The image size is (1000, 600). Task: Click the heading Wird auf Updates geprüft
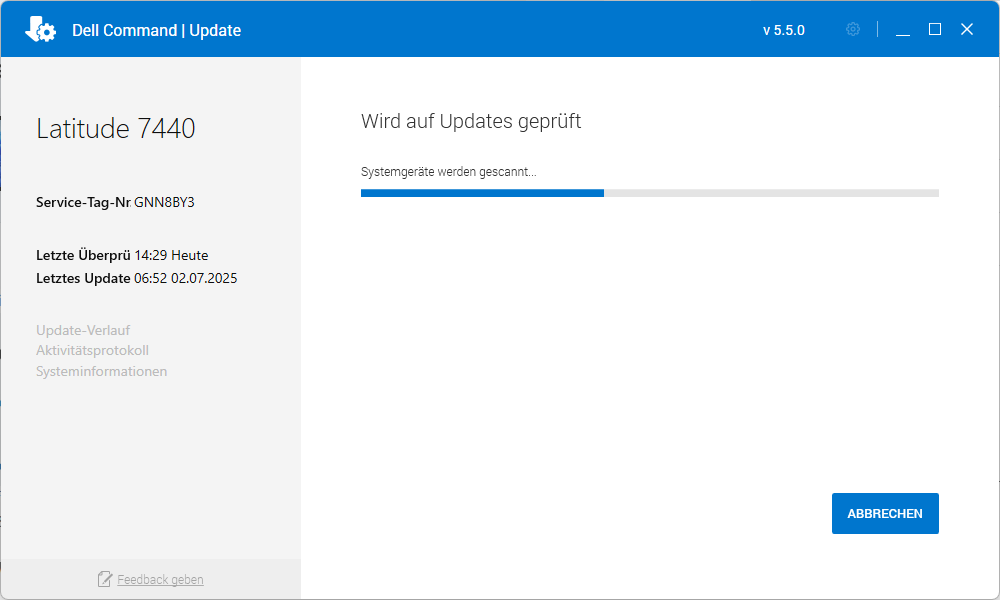click(471, 121)
